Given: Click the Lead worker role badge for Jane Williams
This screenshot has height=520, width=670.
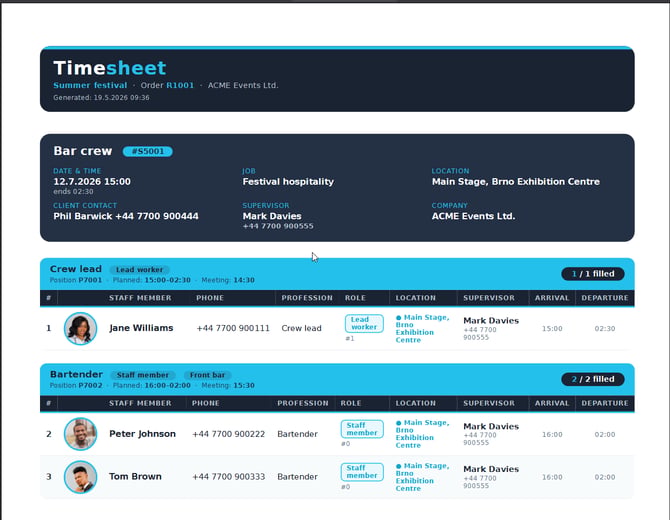Looking at the screenshot, I should (364, 323).
